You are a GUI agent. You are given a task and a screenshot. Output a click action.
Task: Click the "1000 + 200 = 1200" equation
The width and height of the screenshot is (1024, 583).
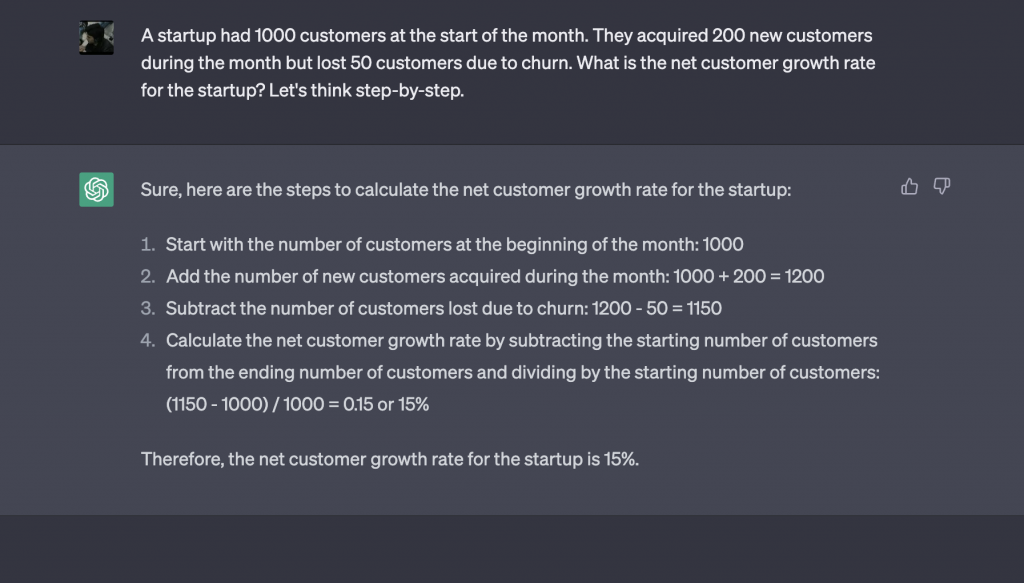point(748,276)
